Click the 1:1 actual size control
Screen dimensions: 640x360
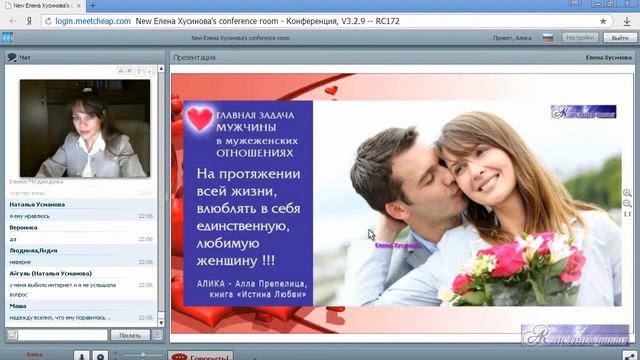pos(627,214)
